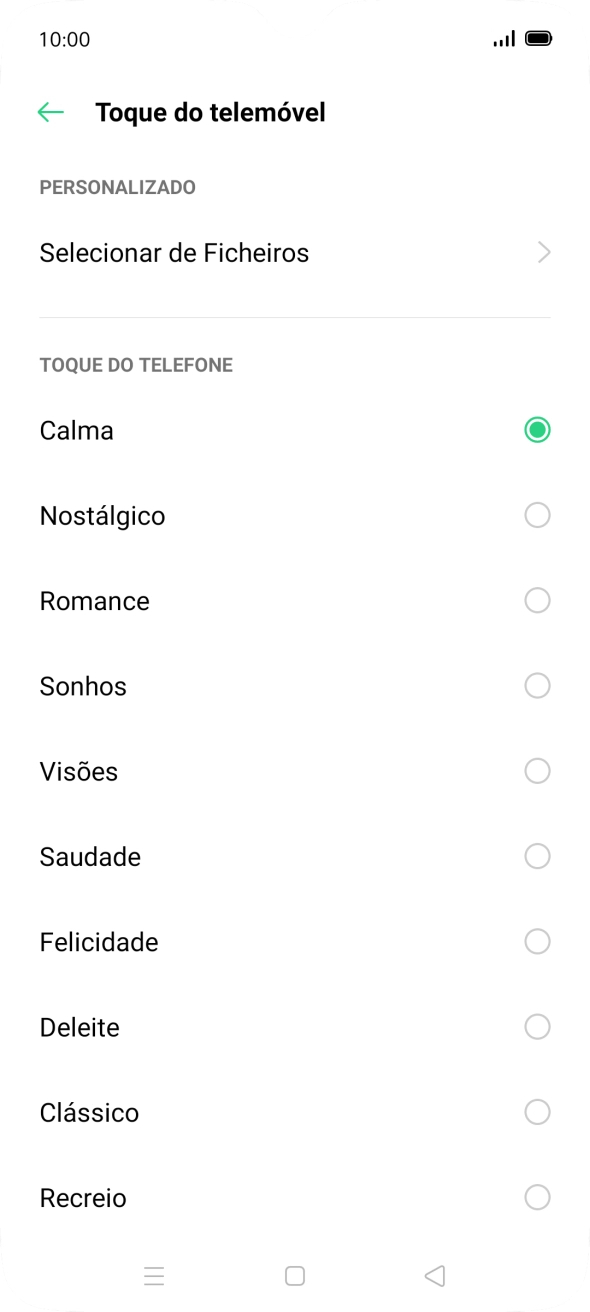The image size is (590, 1312).
Task: Open recent apps from navigation bar
Action: coord(154,1276)
